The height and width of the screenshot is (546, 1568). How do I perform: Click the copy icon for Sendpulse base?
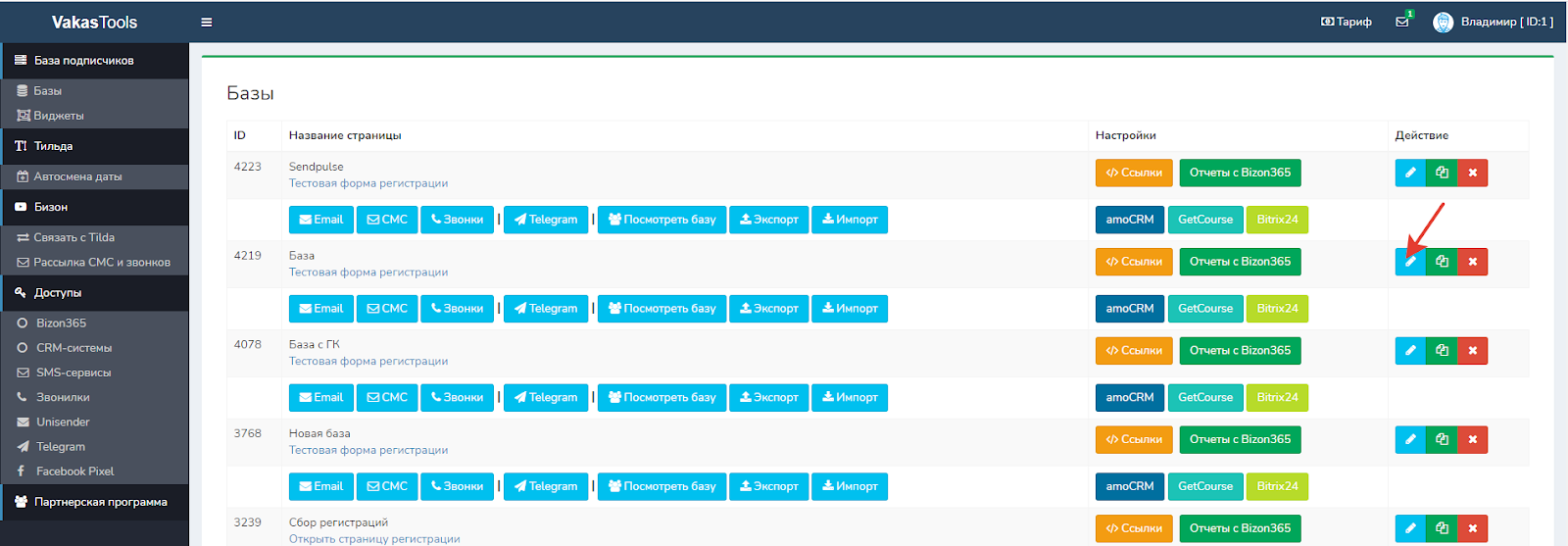tap(1442, 173)
